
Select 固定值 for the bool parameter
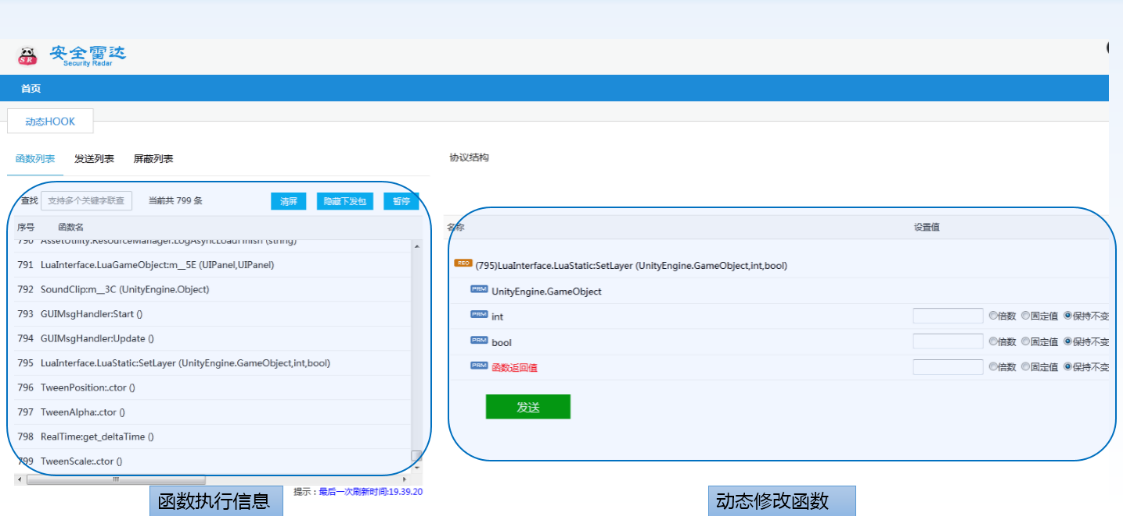(x=1026, y=341)
